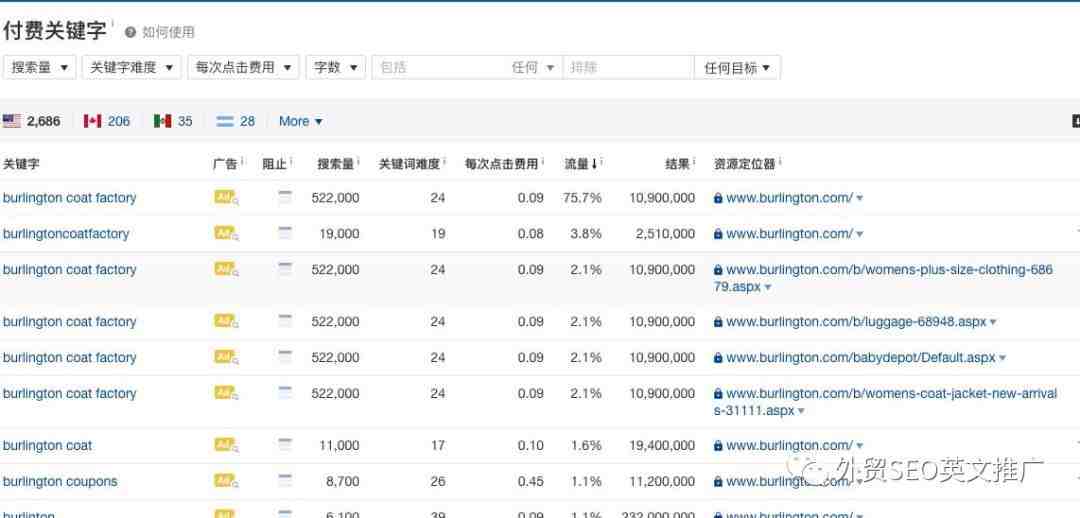The image size is (1080, 518).
Task: Open the 关键字难度 filter dropdown
Action: [132, 68]
